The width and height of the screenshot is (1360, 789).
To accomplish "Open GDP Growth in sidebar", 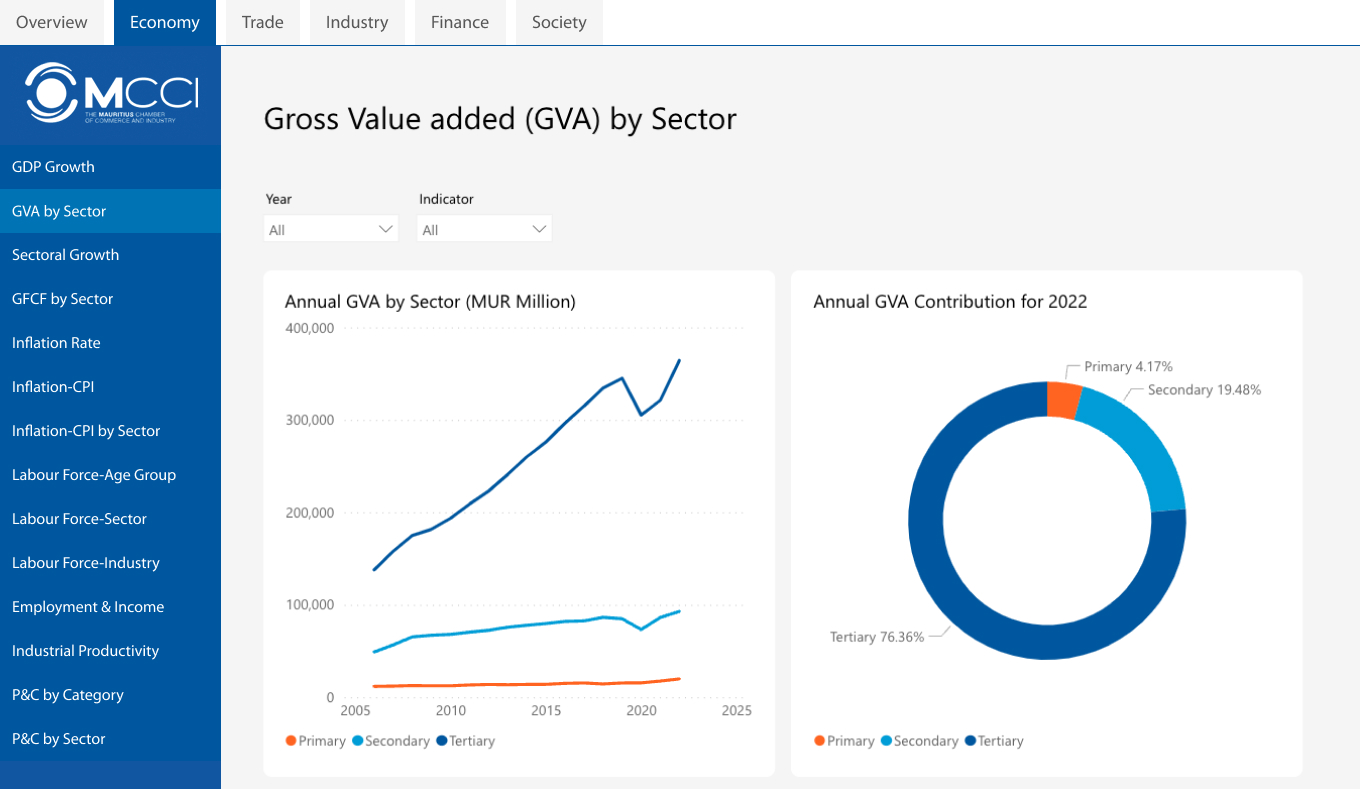I will pyautogui.click(x=53, y=167).
